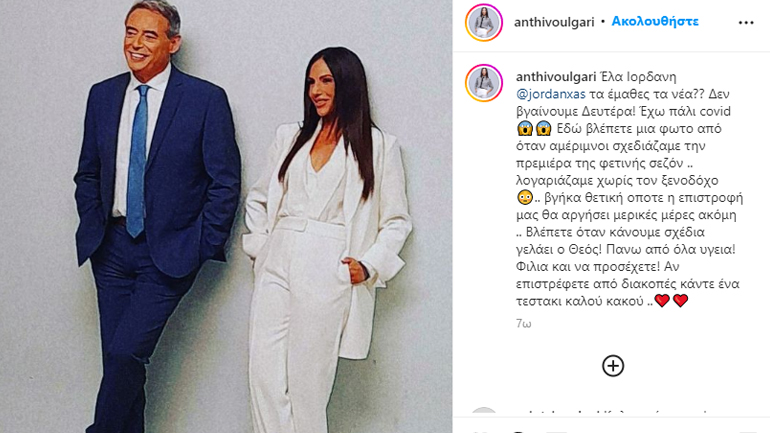
Task: Click the caption line mentioning covid
Action: [x=624, y=111]
